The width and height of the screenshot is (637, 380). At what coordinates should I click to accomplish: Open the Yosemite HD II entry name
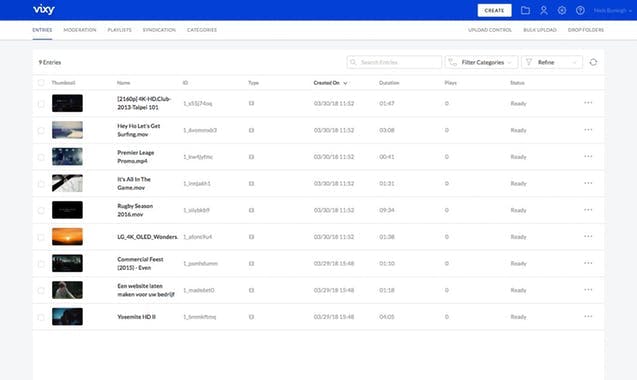pos(136,317)
